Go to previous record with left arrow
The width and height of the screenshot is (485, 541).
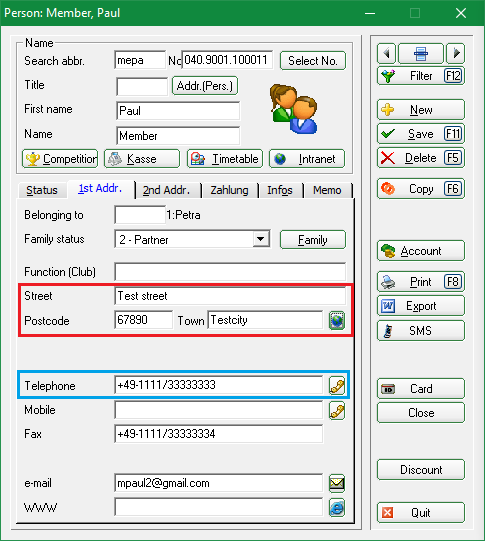click(386, 53)
